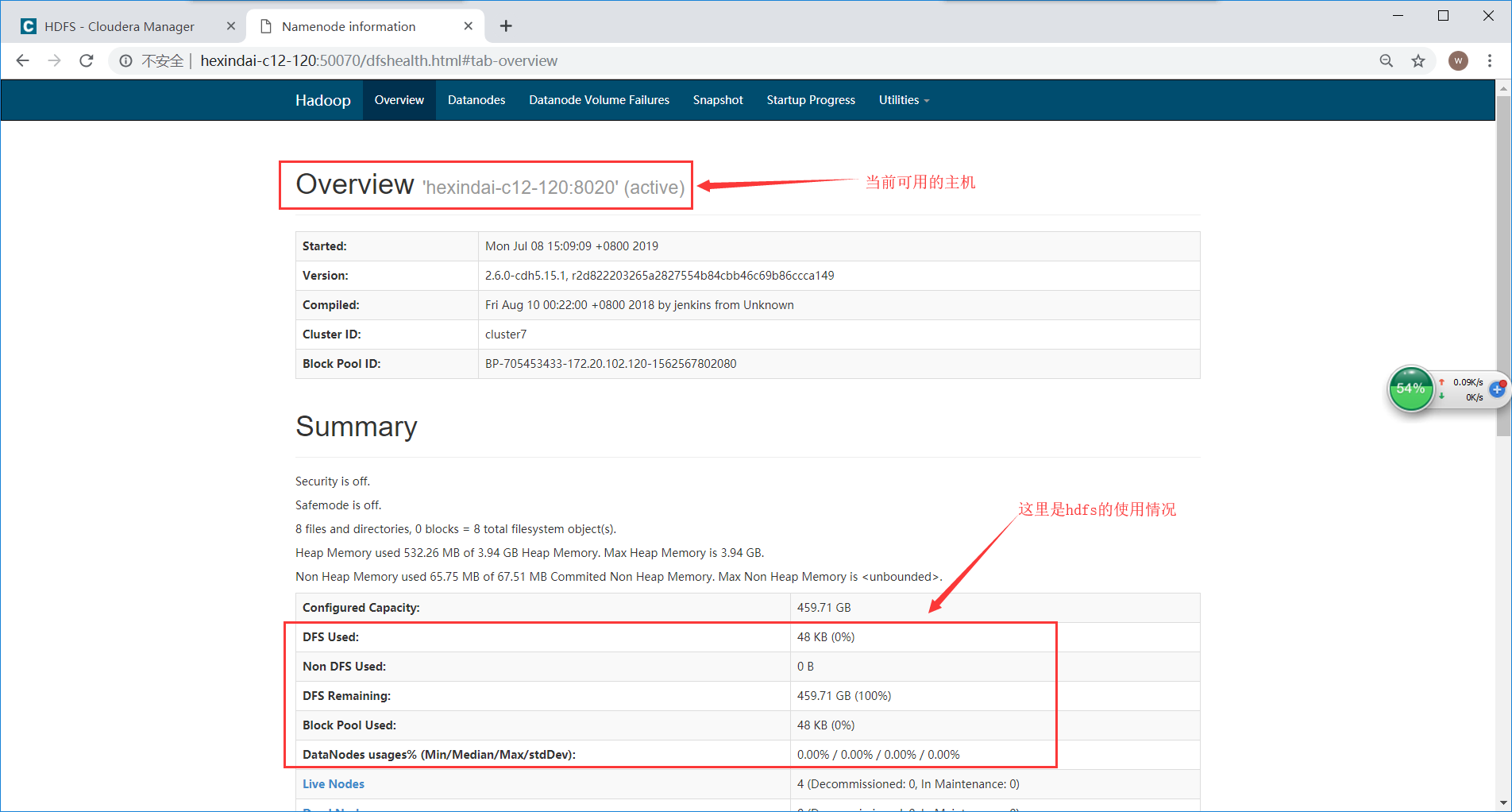Open the zoom magnifier in address bar

[x=1387, y=60]
